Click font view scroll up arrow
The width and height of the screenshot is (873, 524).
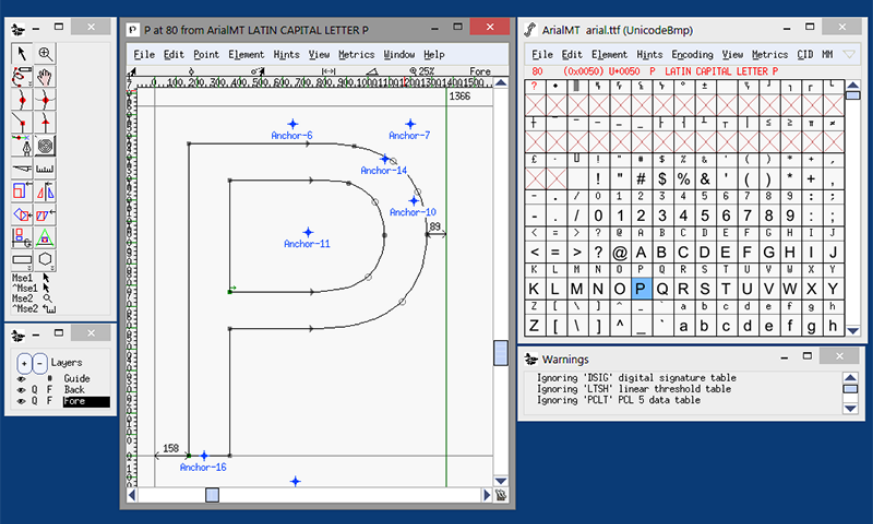(x=852, y=85)
